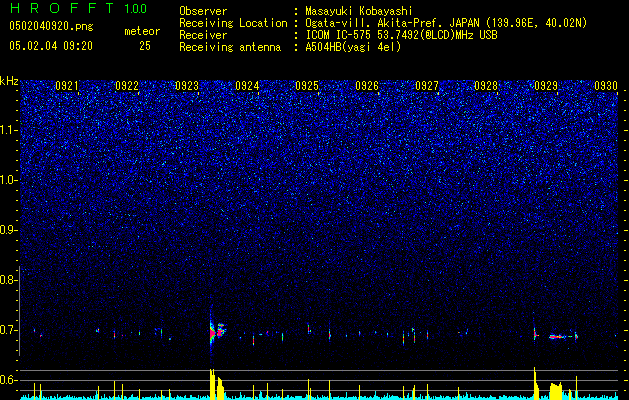This screenshot has width=629, height=400.
Task: Click the 1.0 frequency axis label
Action: click(x=9, y=180)
